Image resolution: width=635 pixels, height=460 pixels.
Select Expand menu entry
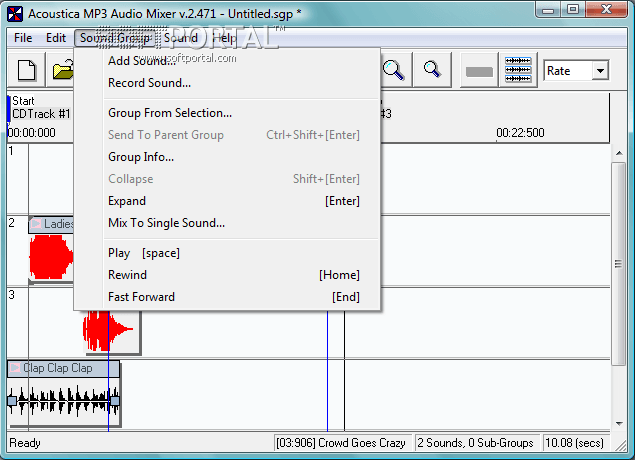click(227, 201)
